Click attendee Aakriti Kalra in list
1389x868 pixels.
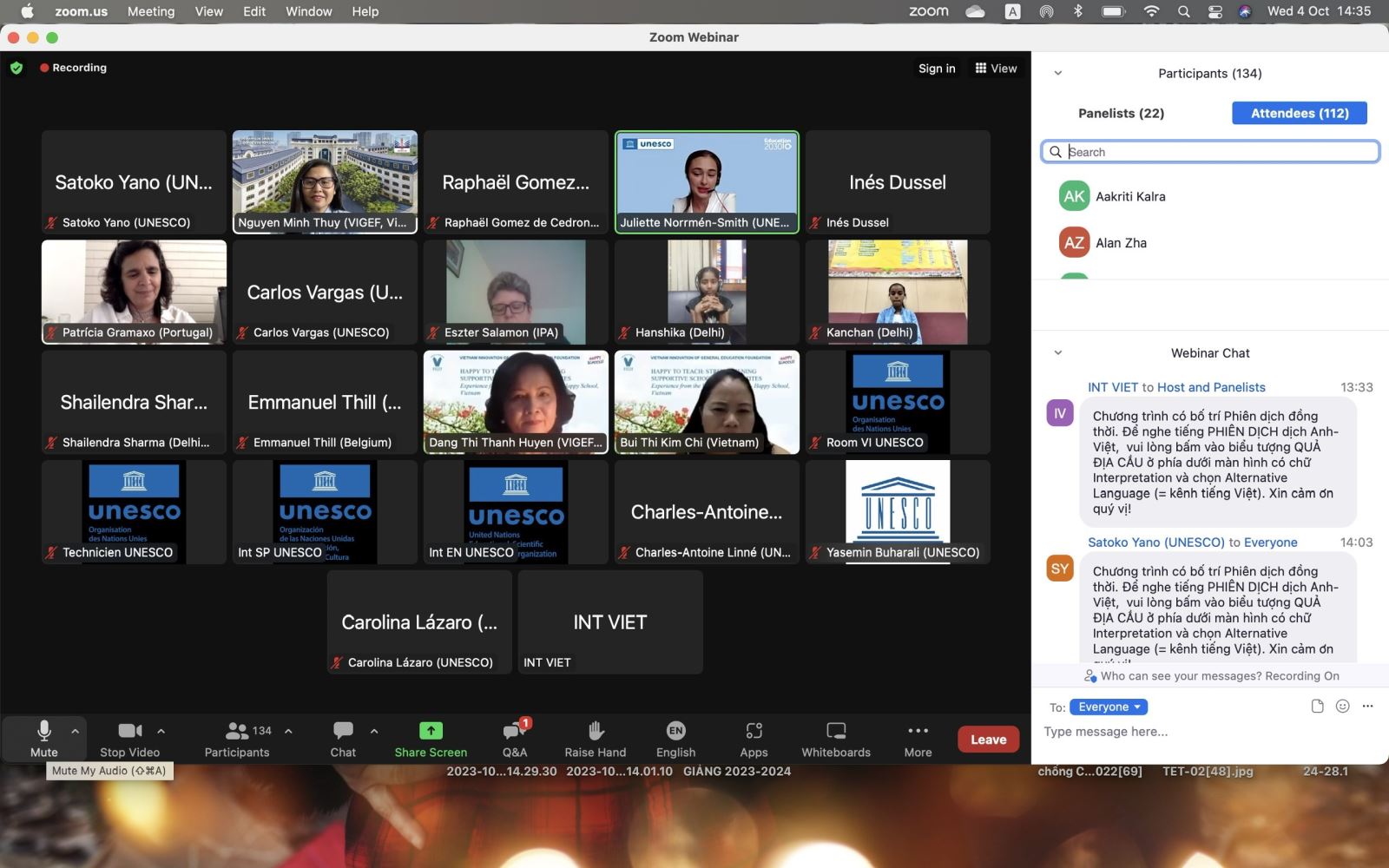pos(1210,196)
